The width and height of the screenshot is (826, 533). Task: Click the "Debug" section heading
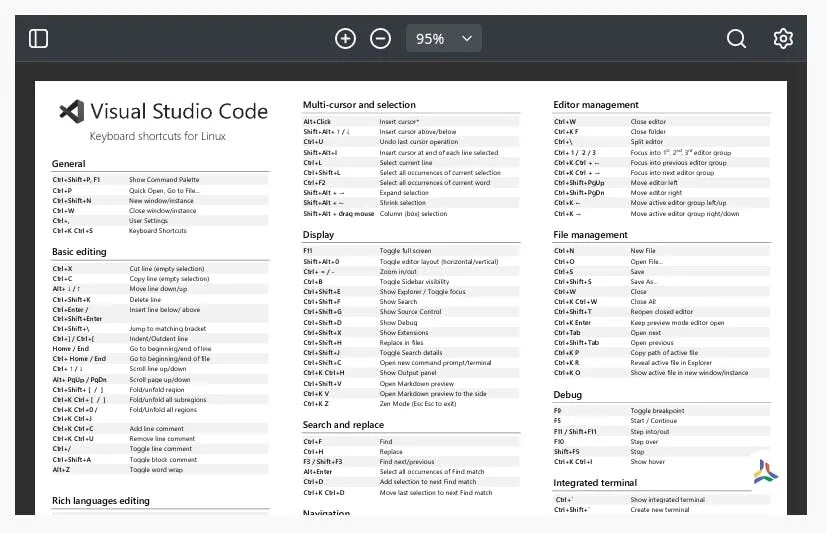coord(567,395)
